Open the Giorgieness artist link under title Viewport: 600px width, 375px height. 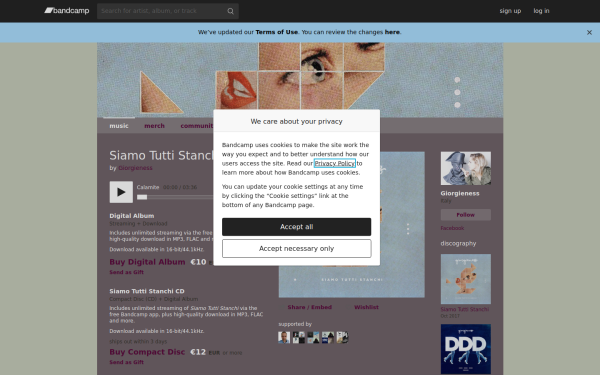(135, 168)
